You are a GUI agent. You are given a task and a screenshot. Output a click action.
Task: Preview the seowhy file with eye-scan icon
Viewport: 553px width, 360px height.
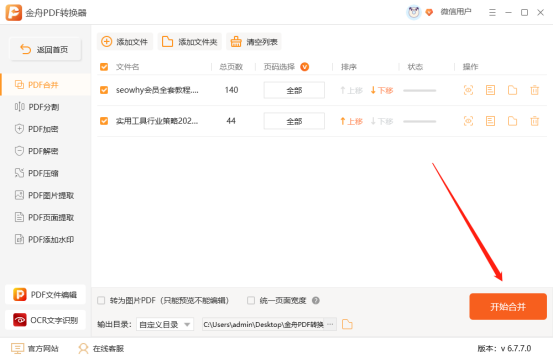(x=468, y=90)
